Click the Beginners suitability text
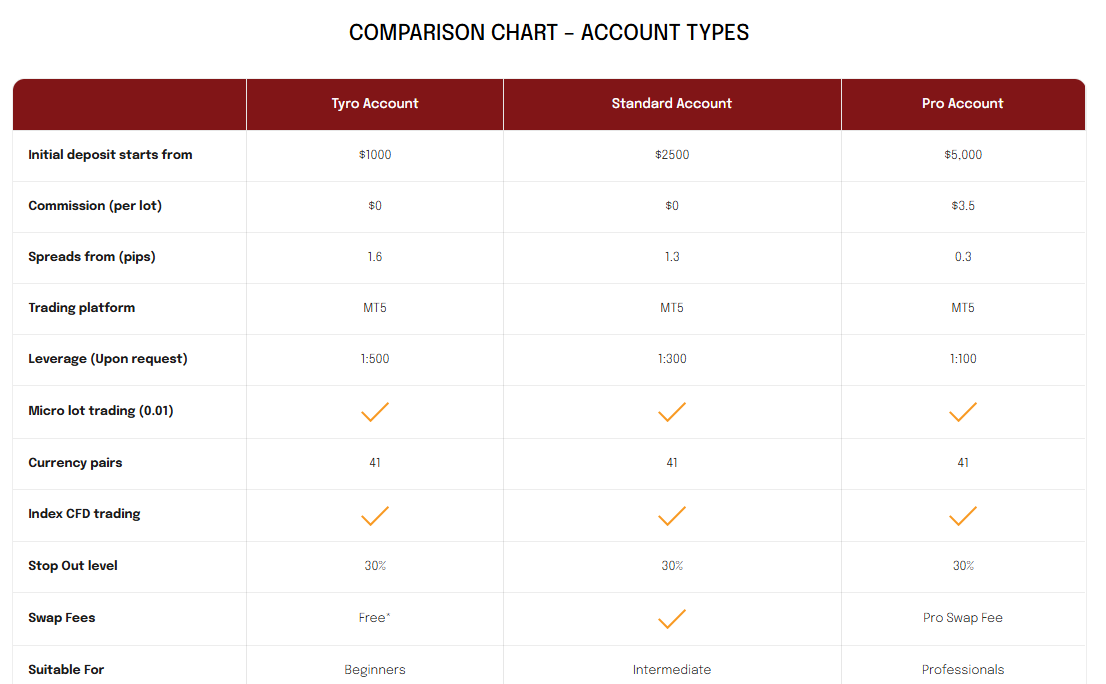 coord(375,670)
